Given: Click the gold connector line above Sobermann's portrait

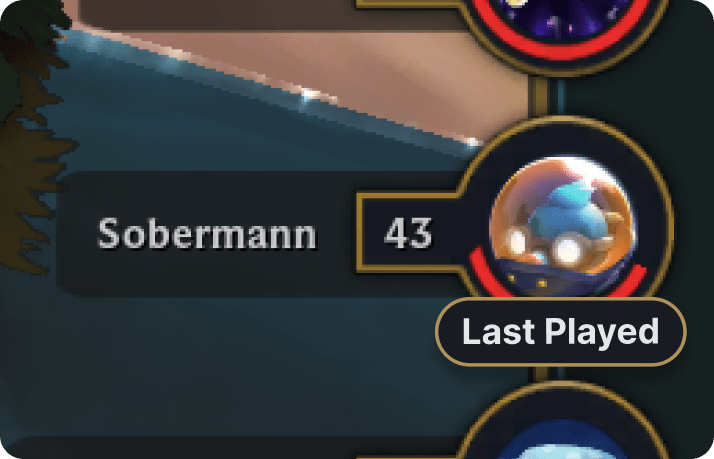Looking at the screenshot, I should [540, 98].
